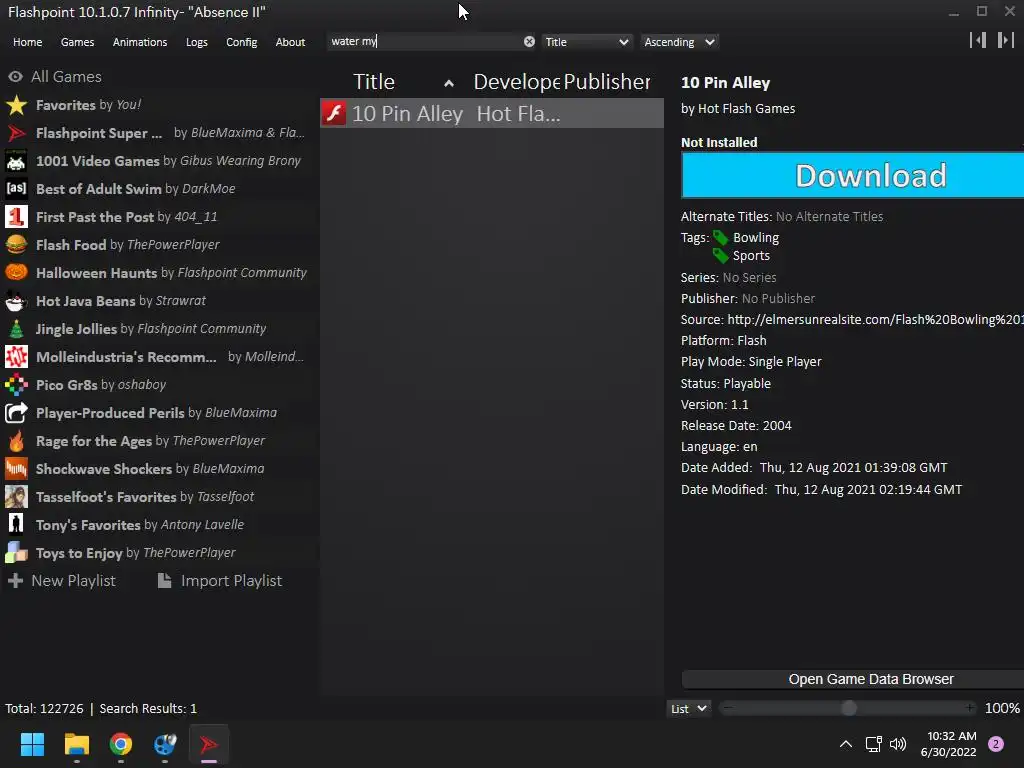Open the notifications badge showing 2
The image size is (1024, 768).
pos(996,744)
